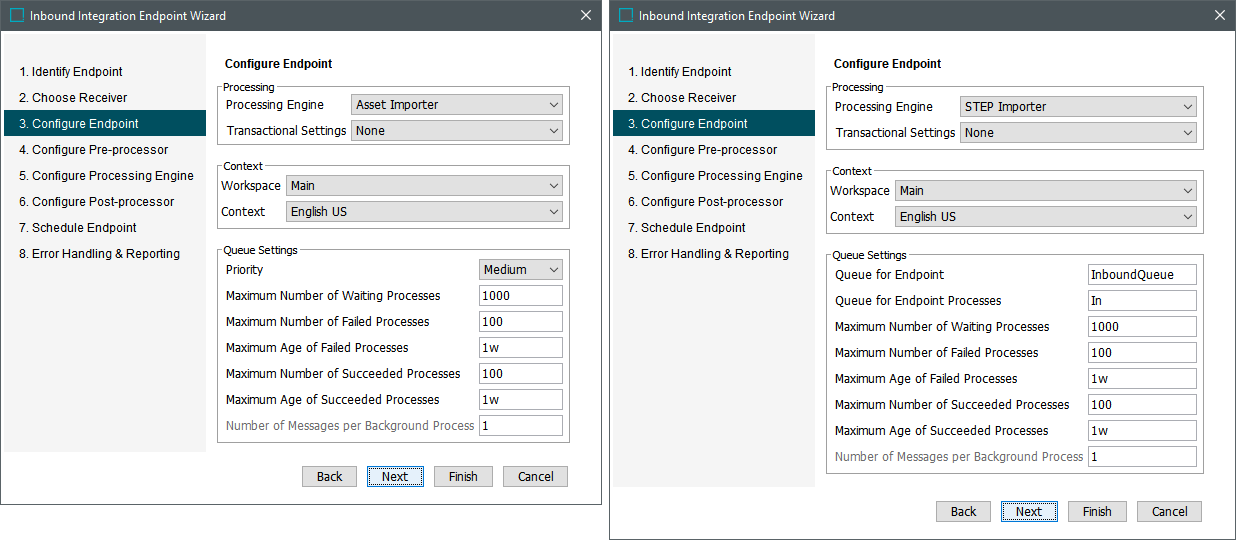Click title bar window icon of Asset Importer wizard

click(x=17, y=16)
